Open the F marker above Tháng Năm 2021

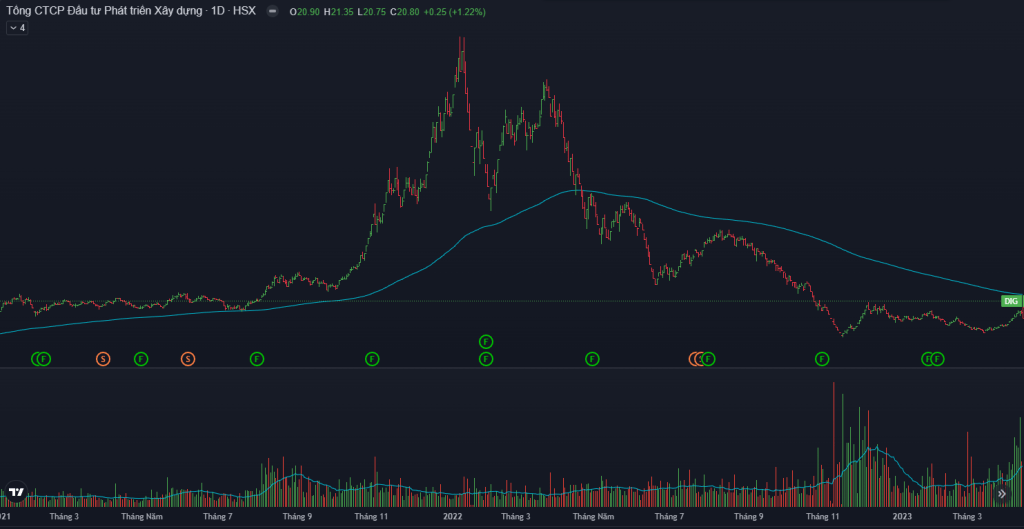(x=141, y=358)
